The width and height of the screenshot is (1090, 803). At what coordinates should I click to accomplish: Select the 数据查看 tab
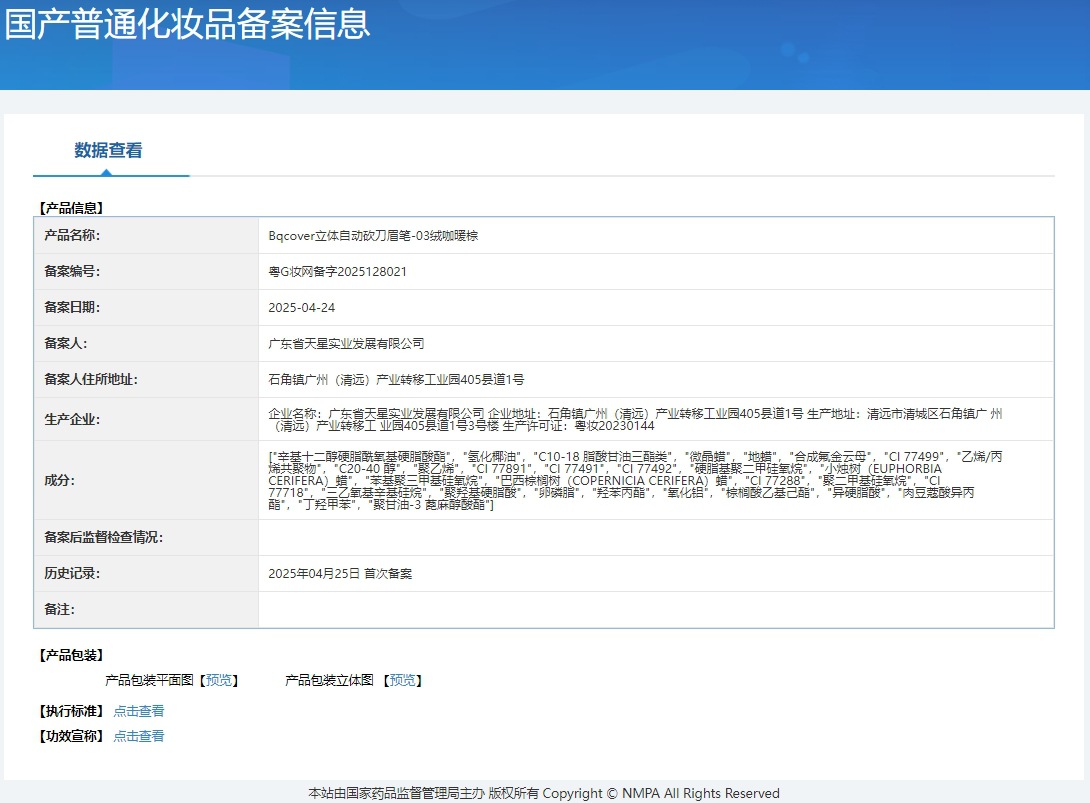(108, 150)
